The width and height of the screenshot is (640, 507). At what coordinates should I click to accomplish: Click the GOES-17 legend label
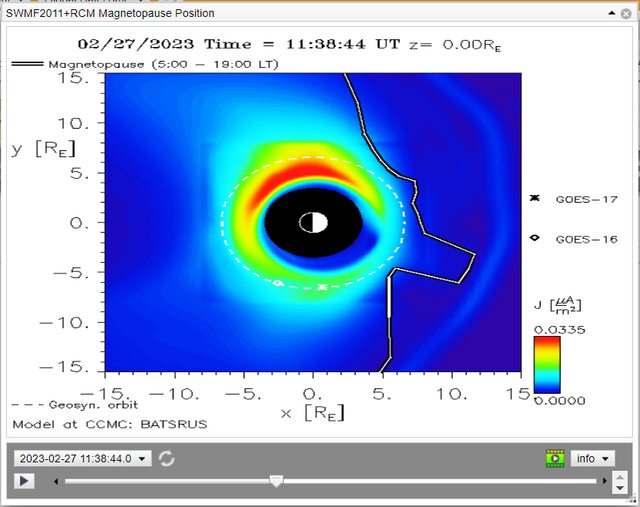coord(587,199)
